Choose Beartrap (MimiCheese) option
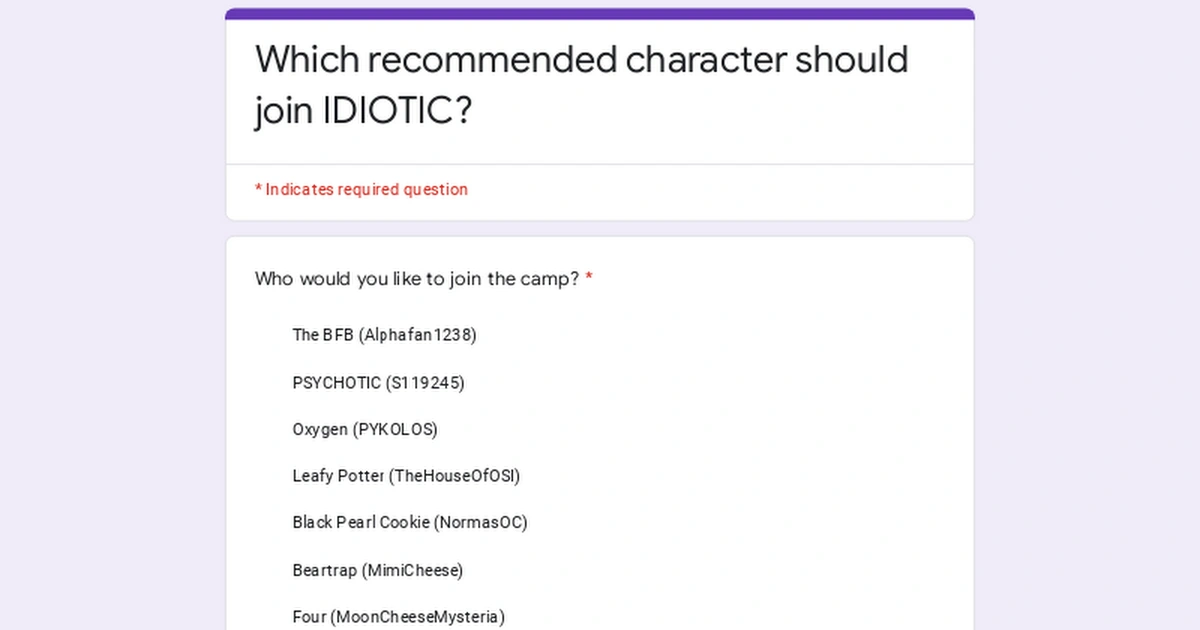 click(378, 570)
